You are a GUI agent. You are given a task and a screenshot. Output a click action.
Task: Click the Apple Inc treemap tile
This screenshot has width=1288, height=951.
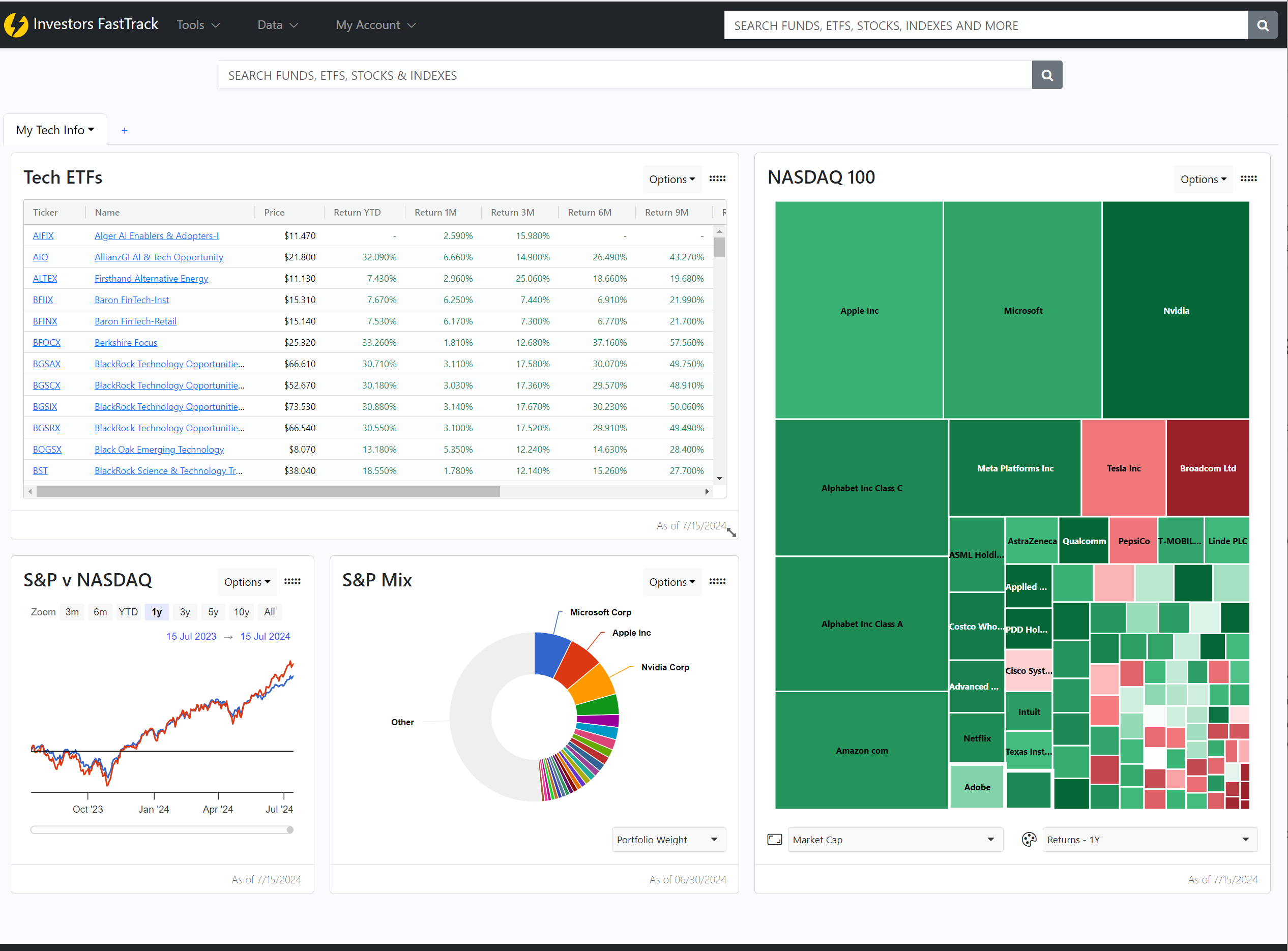pyautogui.click(x=859, y=310)
